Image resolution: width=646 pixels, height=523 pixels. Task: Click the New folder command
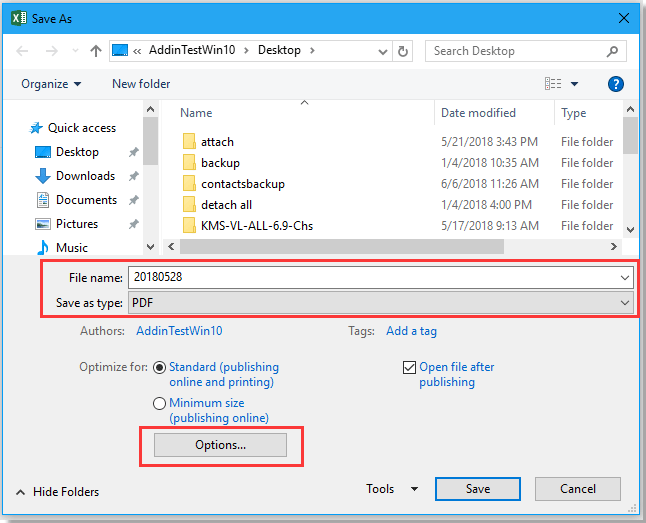(141, 84)
